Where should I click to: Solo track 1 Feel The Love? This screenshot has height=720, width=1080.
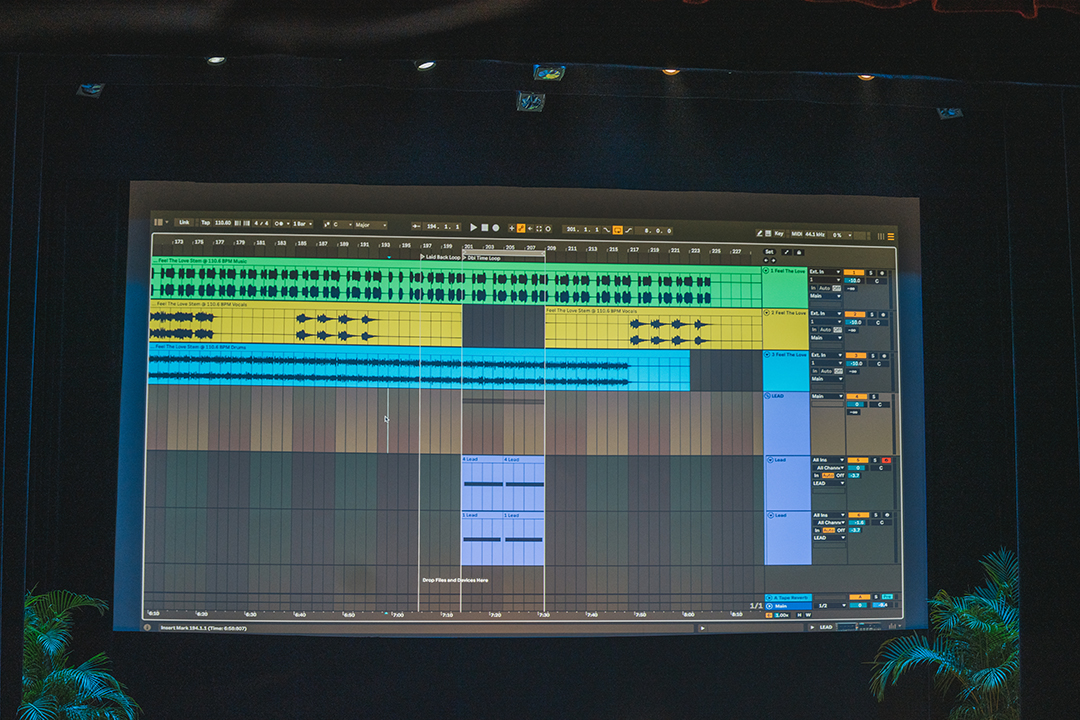(x=870, y=273)
